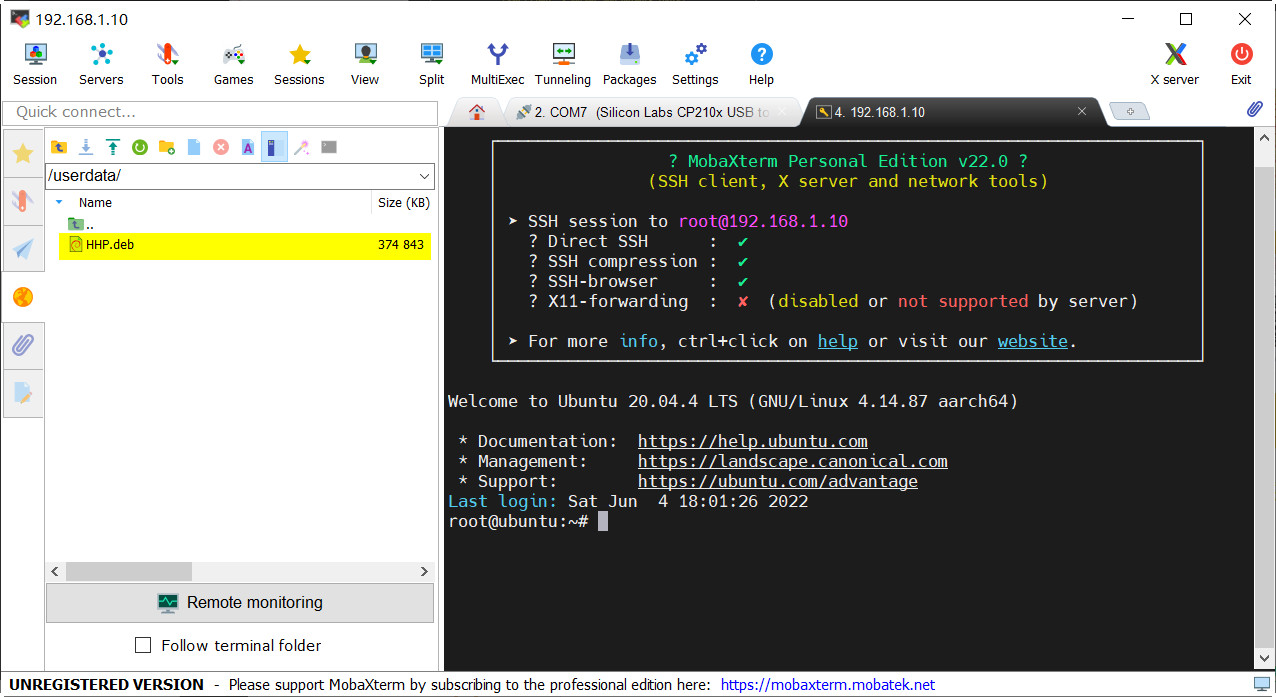The image size is (1276, 697).
Task: Create a new file in SFTP browser
Action: [x=194, y=147]
